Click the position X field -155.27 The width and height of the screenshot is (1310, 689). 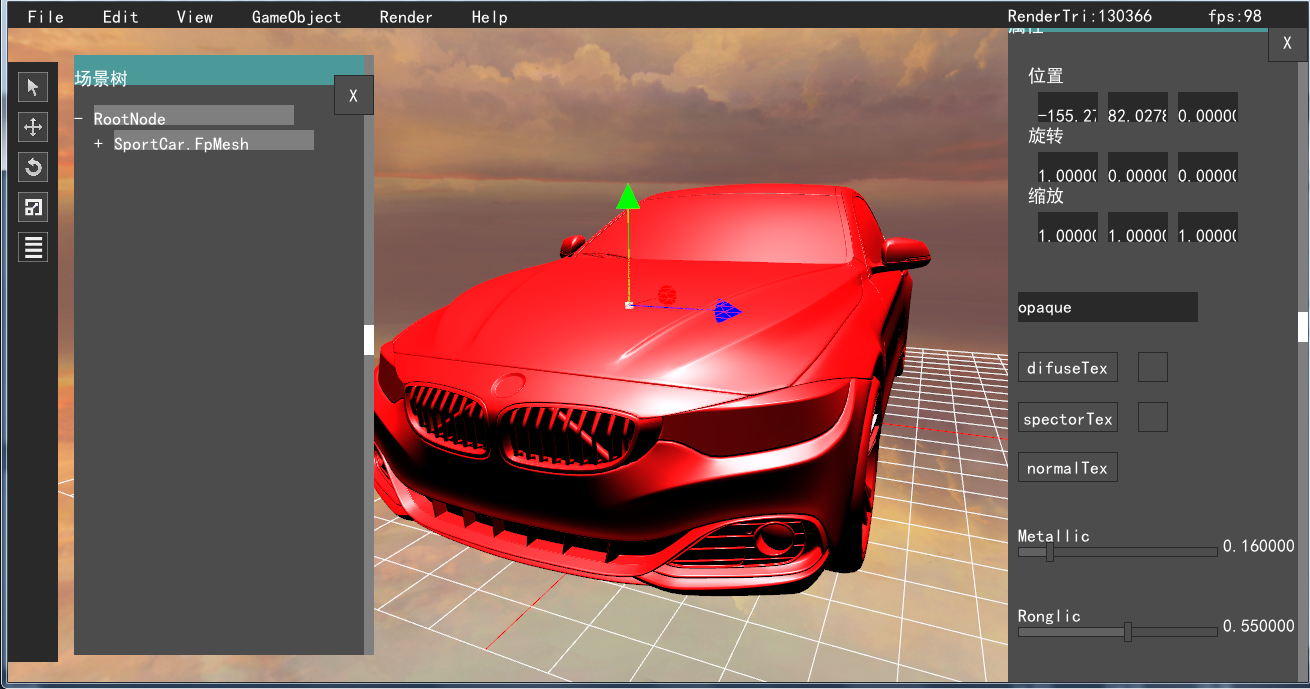(x=1067, y=108)
